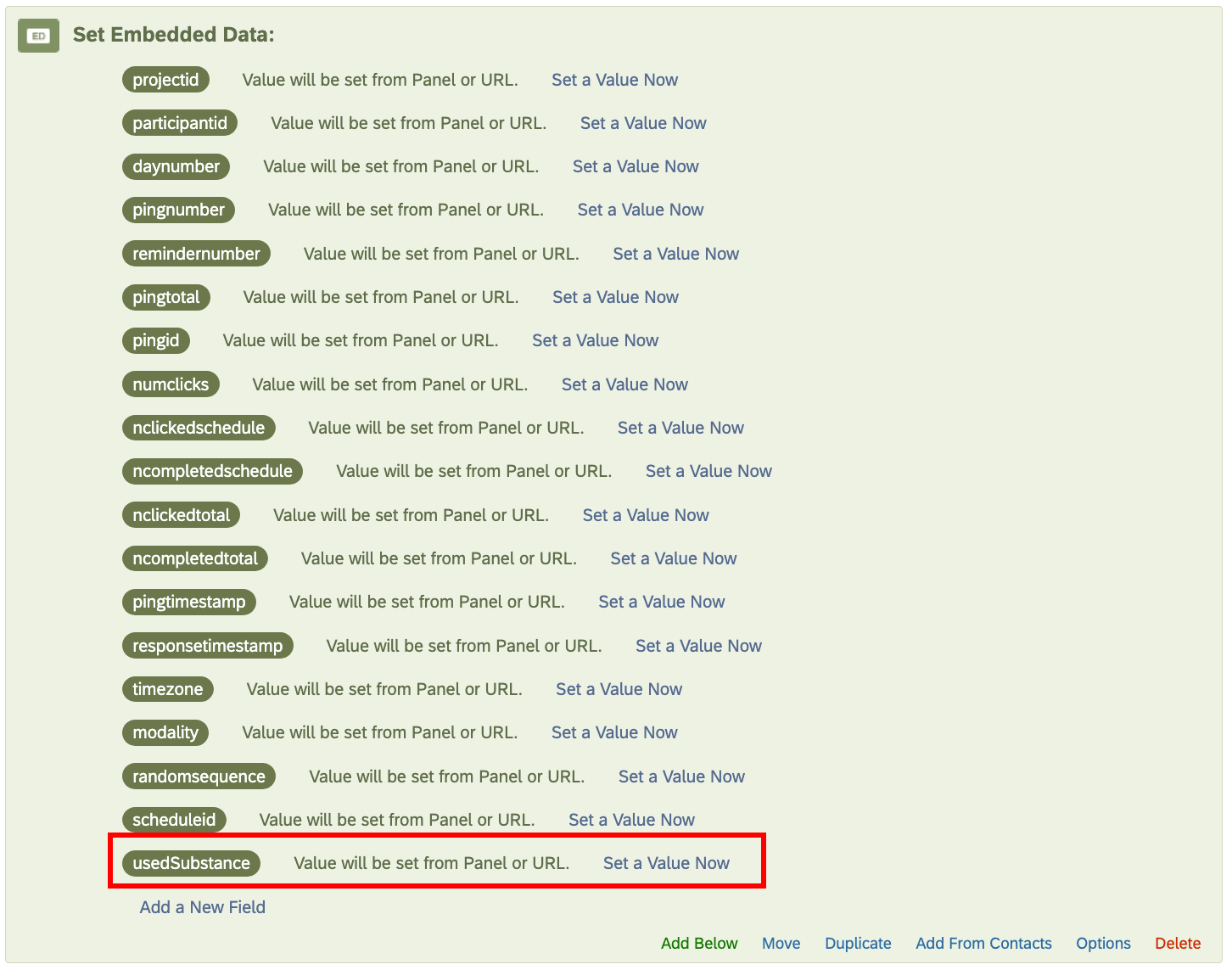Click the scheduleid field label pill
This screenshot has width=1232, height=970.
174,819
